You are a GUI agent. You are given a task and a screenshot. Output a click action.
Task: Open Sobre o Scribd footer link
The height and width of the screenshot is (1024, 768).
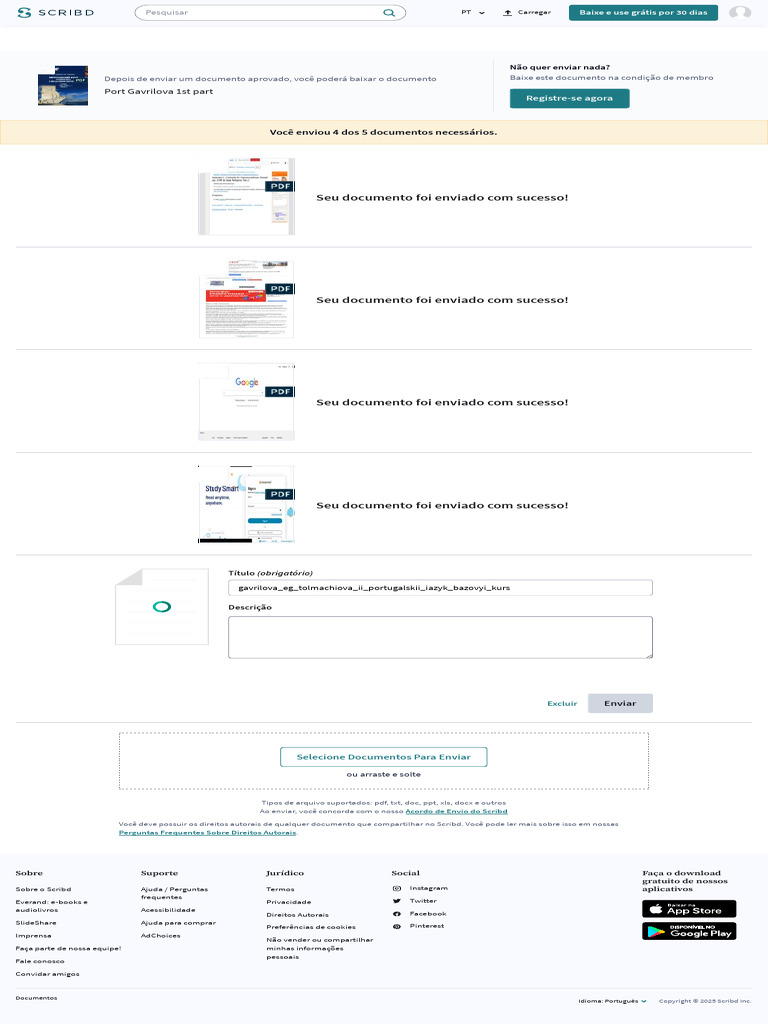43,889
